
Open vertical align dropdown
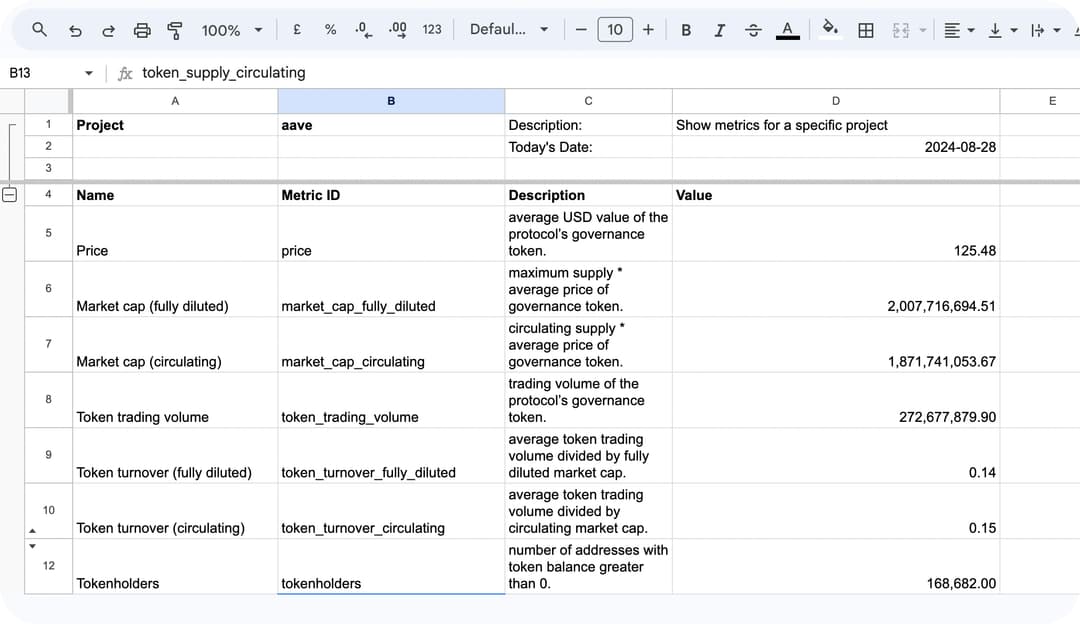pos(1003,30)
